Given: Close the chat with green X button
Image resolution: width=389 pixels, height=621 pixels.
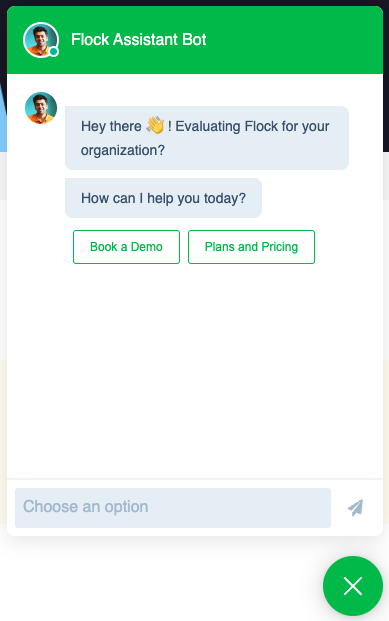Looking at the screenshot, I should coord(353,586).
